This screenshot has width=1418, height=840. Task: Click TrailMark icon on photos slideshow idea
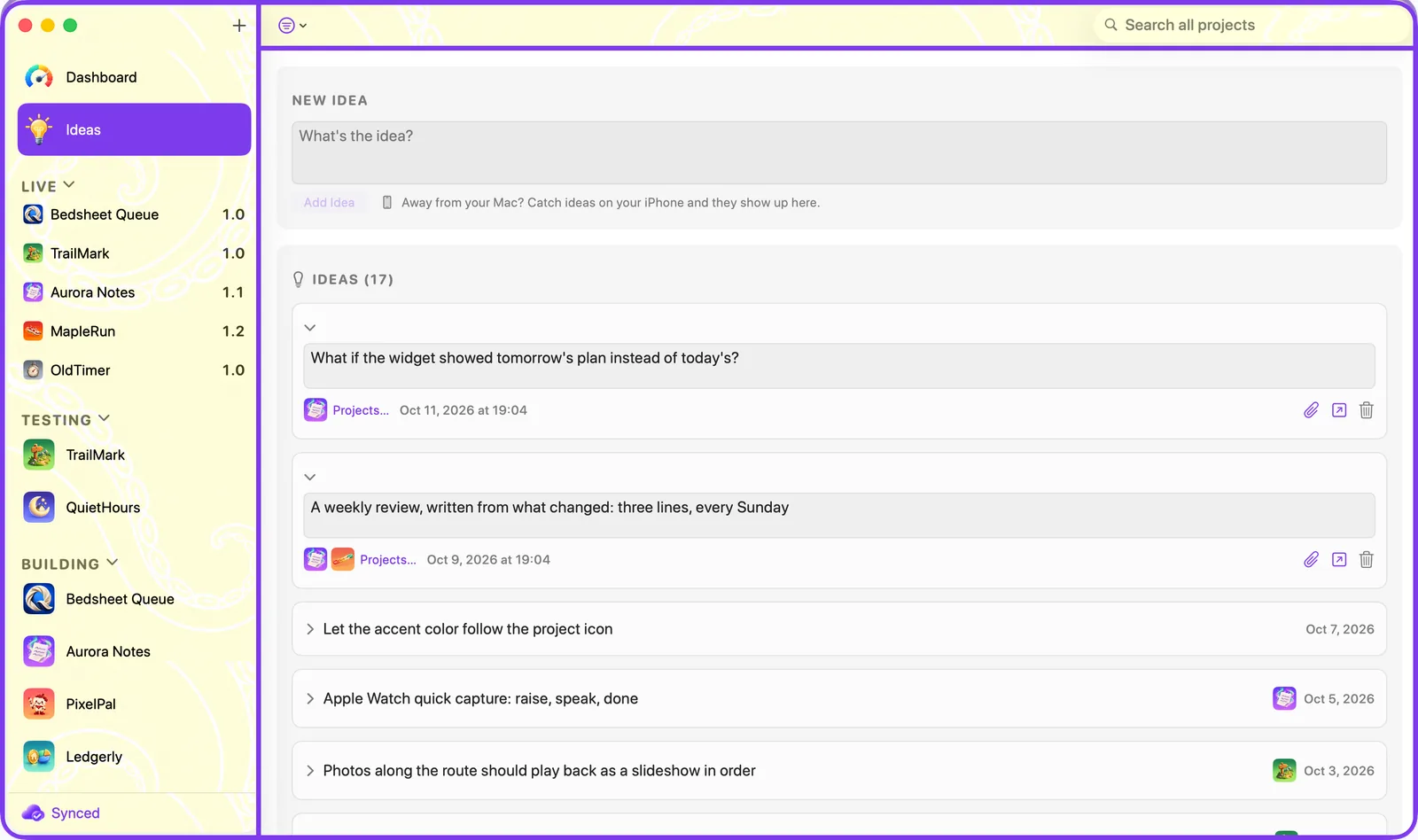click(1284, 770)
